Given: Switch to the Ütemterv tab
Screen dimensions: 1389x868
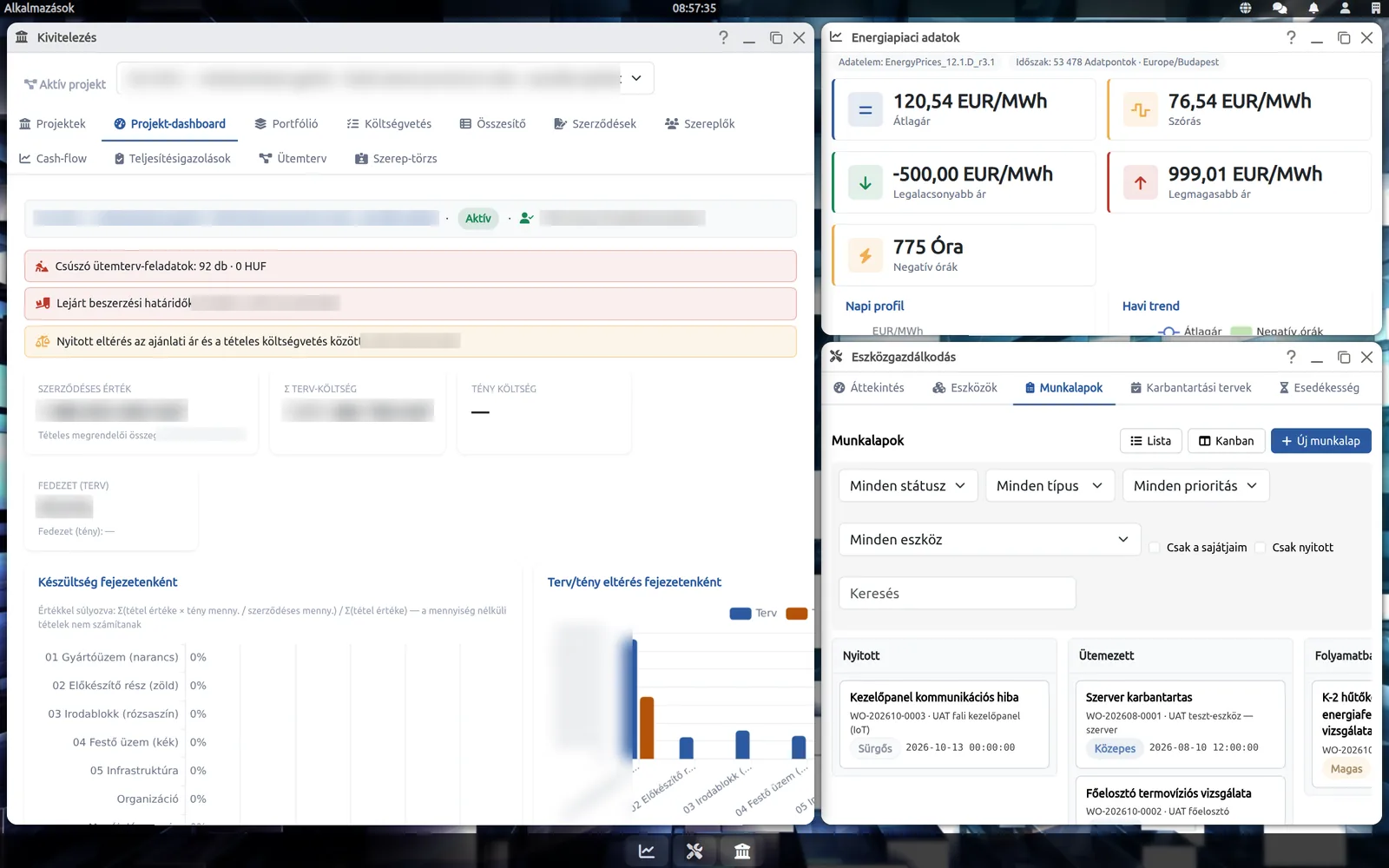Looking at the screenshot, I should (293, 159).
